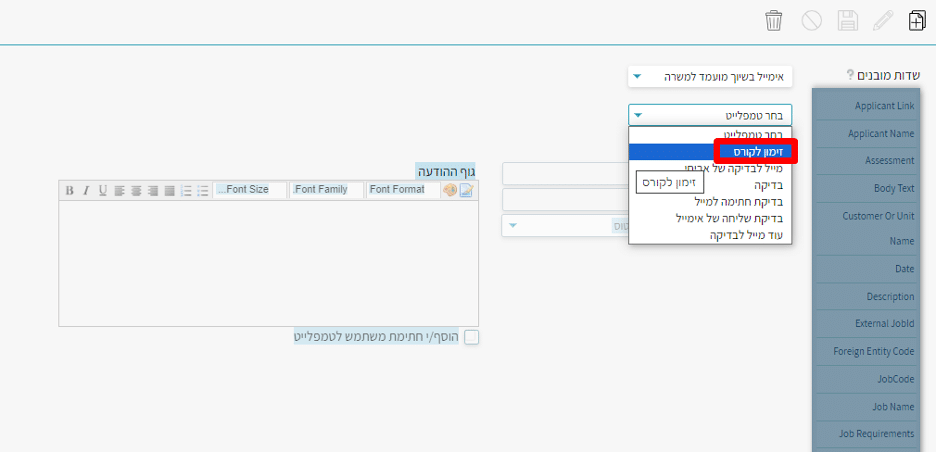Toggle bold formatting in the editor
The width and height of the screenshot is (936, 452).
pyautogui.click(x=69, y=190)
